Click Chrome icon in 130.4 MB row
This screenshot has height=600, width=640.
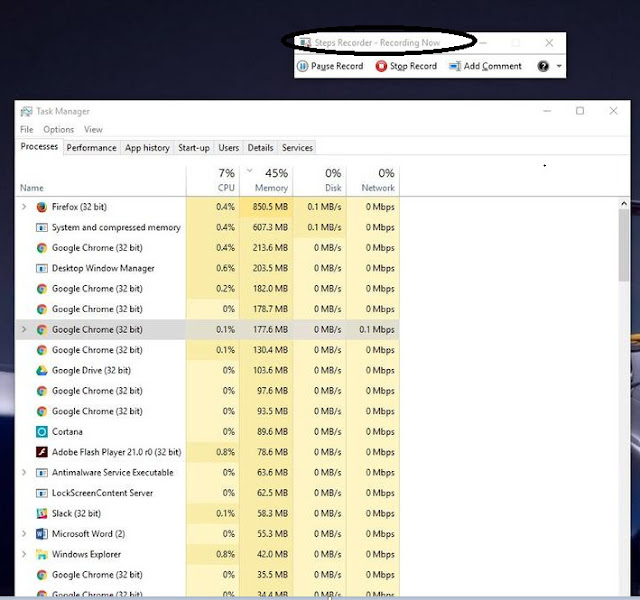coord(42,350)
